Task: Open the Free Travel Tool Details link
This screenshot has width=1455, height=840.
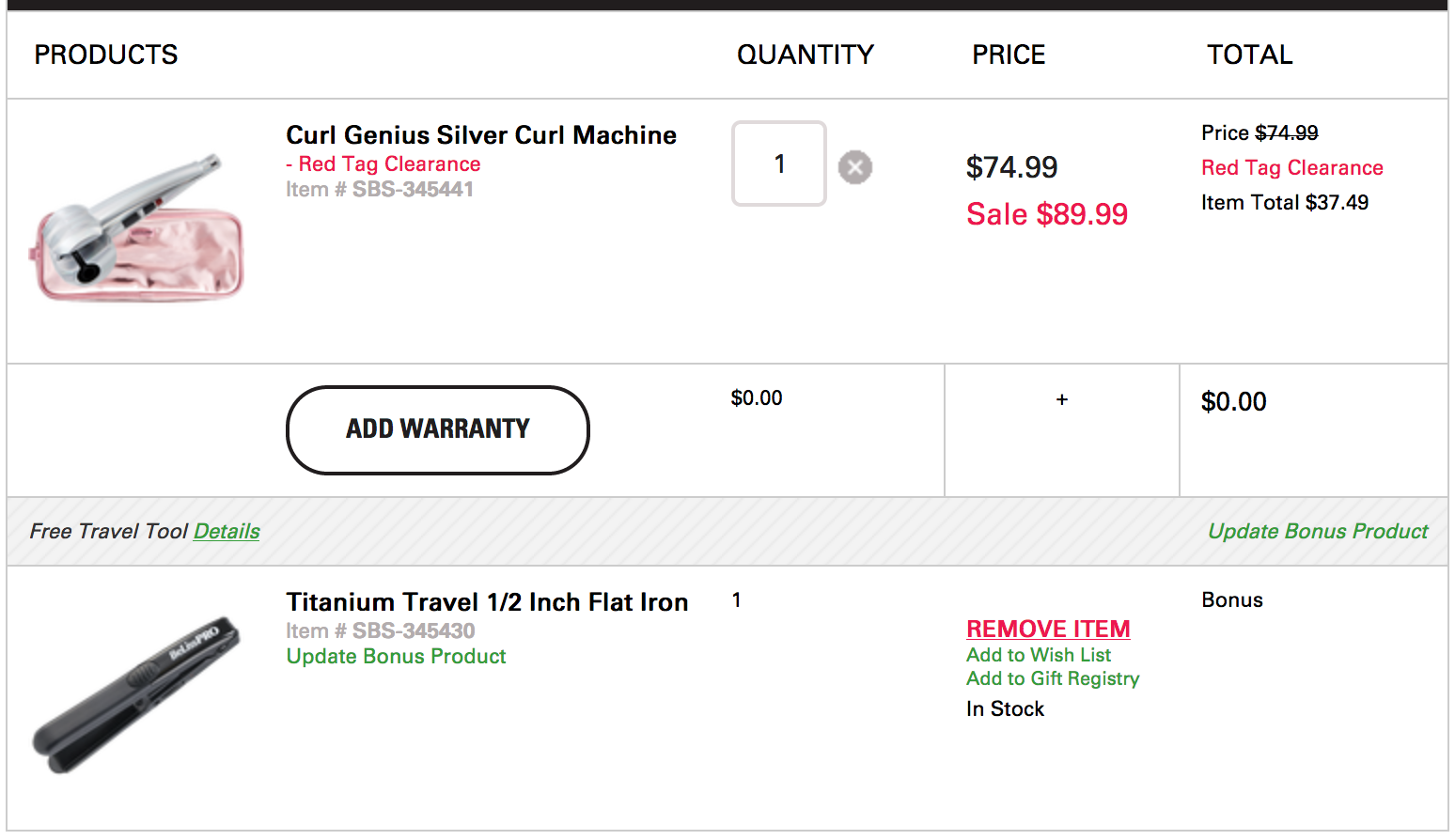Action: coord(227,532)
